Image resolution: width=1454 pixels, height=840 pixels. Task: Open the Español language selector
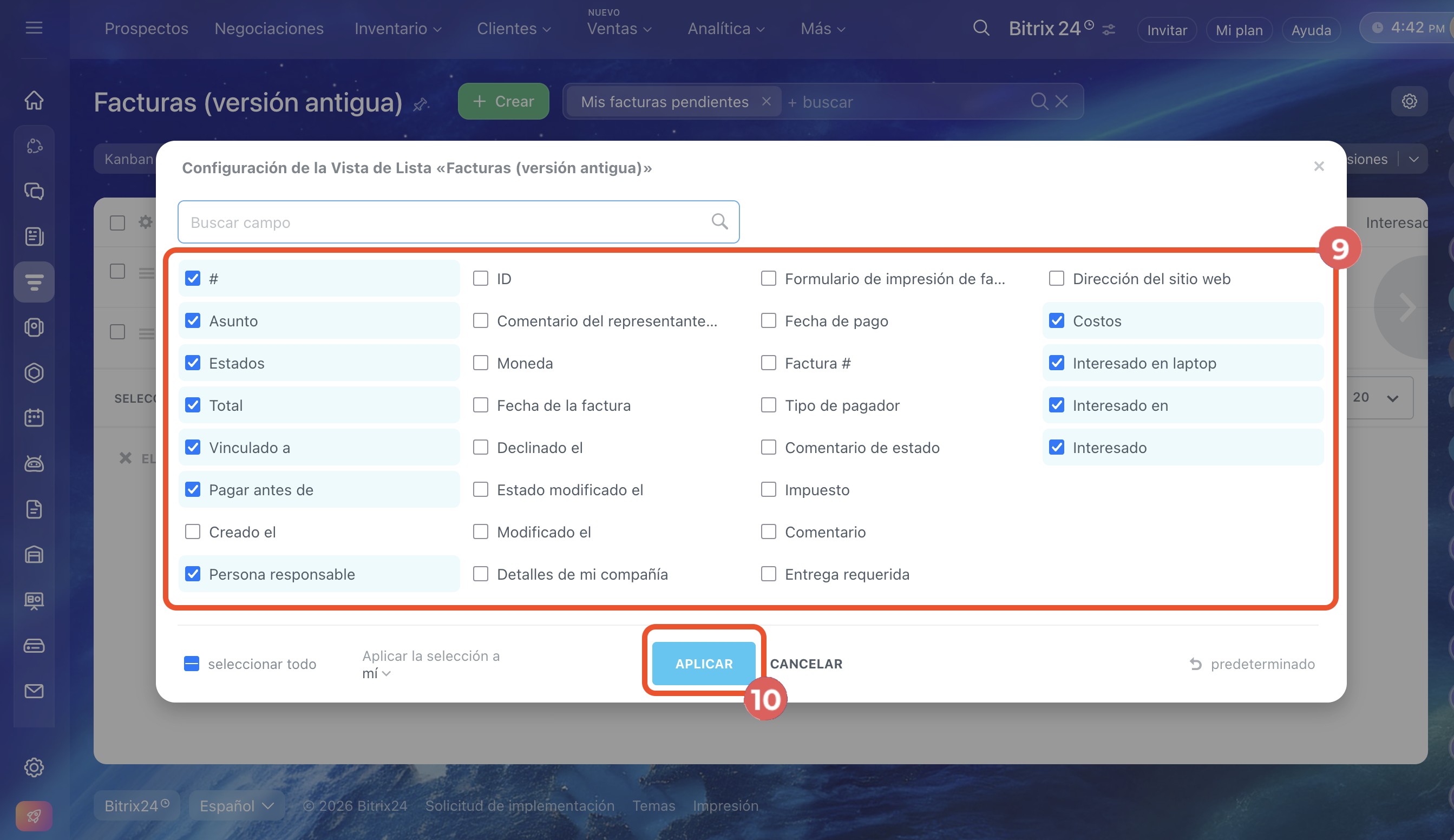pyautogui.click(x=237, y=805)
